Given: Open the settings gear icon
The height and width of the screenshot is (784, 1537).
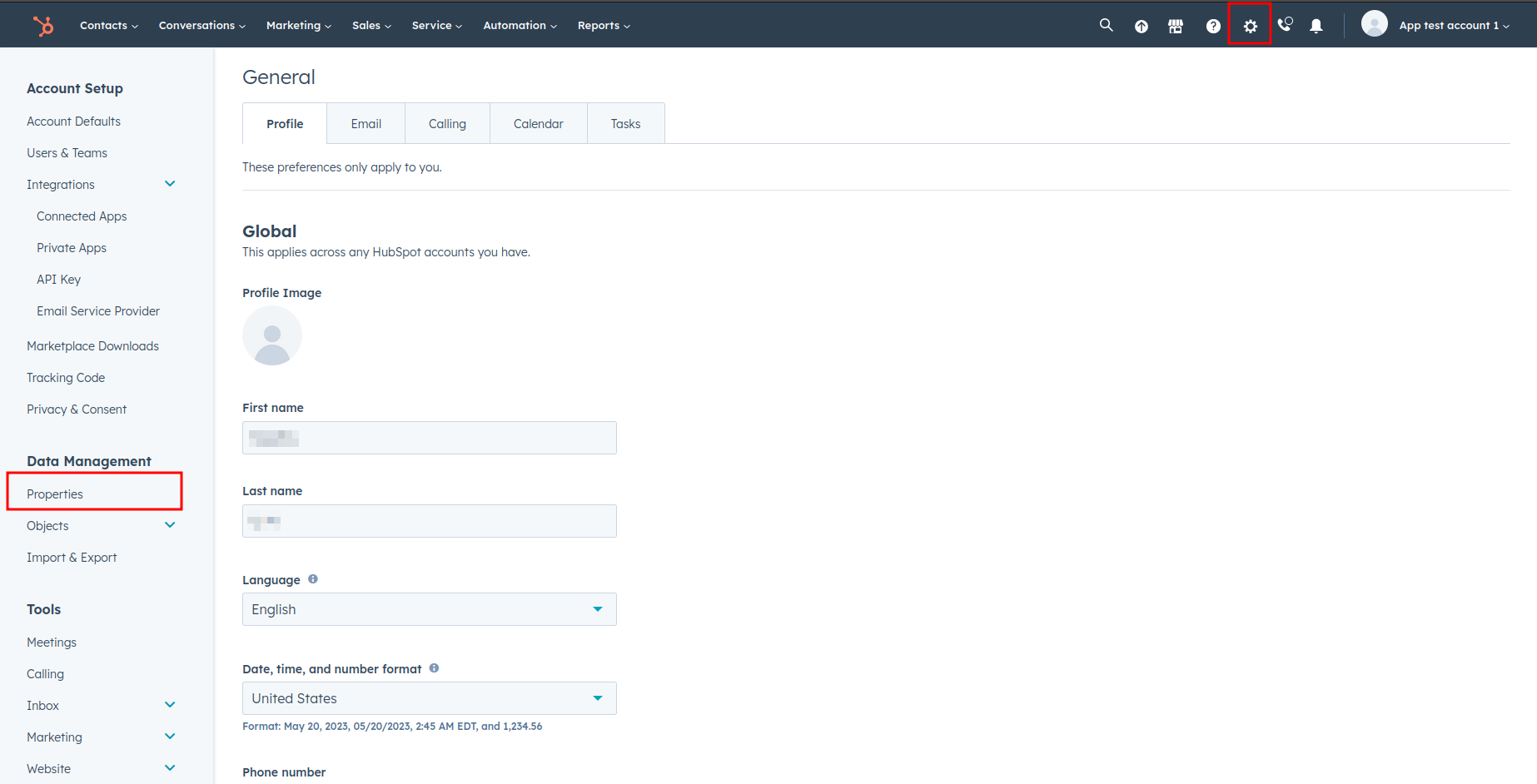Looking at the screenshot, I should 1250,26.
